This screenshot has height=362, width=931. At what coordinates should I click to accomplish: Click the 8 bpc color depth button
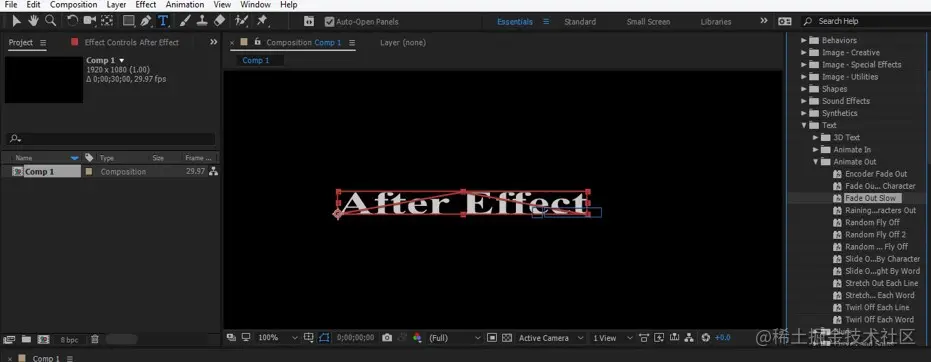point(69,340)
